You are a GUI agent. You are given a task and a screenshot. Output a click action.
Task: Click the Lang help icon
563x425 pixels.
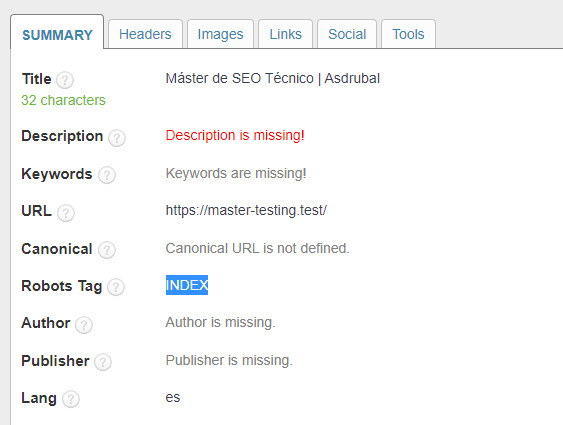coord(70,399)
